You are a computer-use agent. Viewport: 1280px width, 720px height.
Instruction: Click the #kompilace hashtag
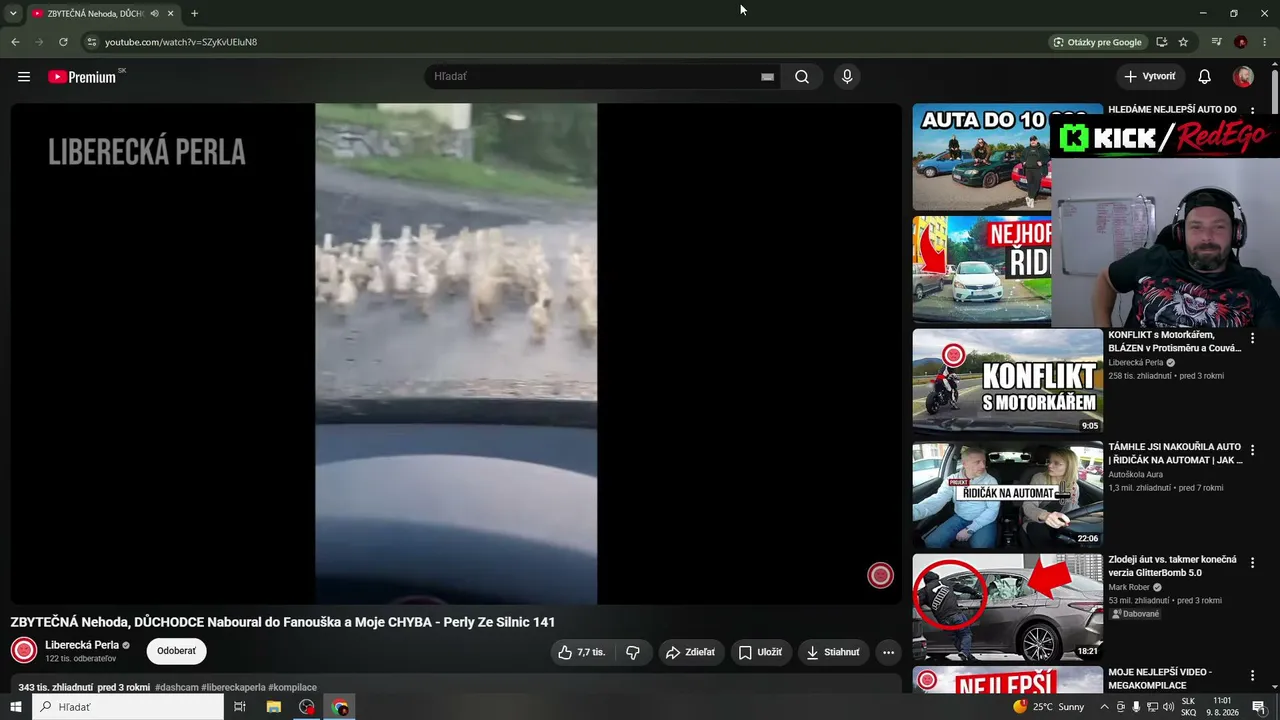click(292, 688)
